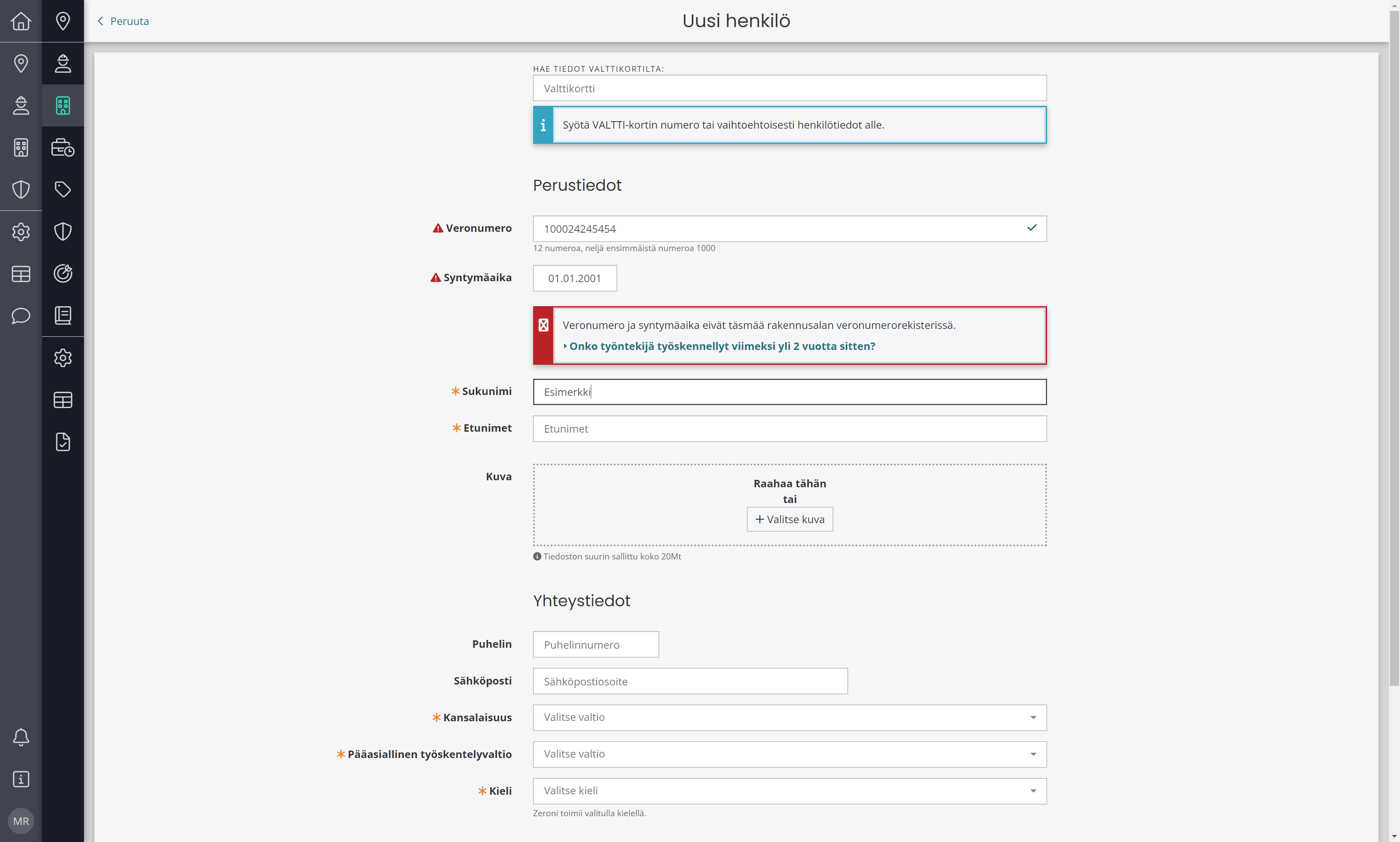Click the location pin in the first sidebar column
Viewport: 1400px width, 842px height.
[x=21, y=63]
